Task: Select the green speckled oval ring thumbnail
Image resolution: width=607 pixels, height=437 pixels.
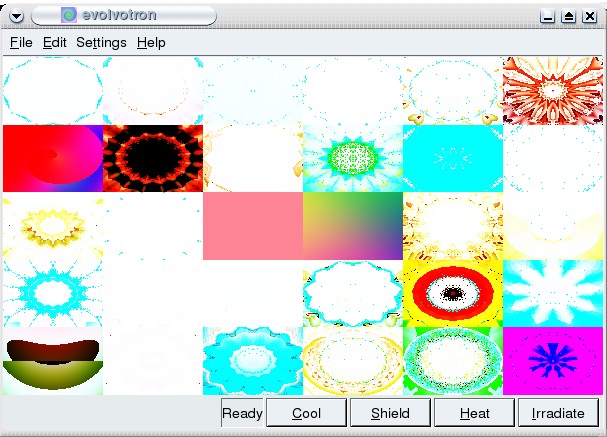Action: point(453,361)
